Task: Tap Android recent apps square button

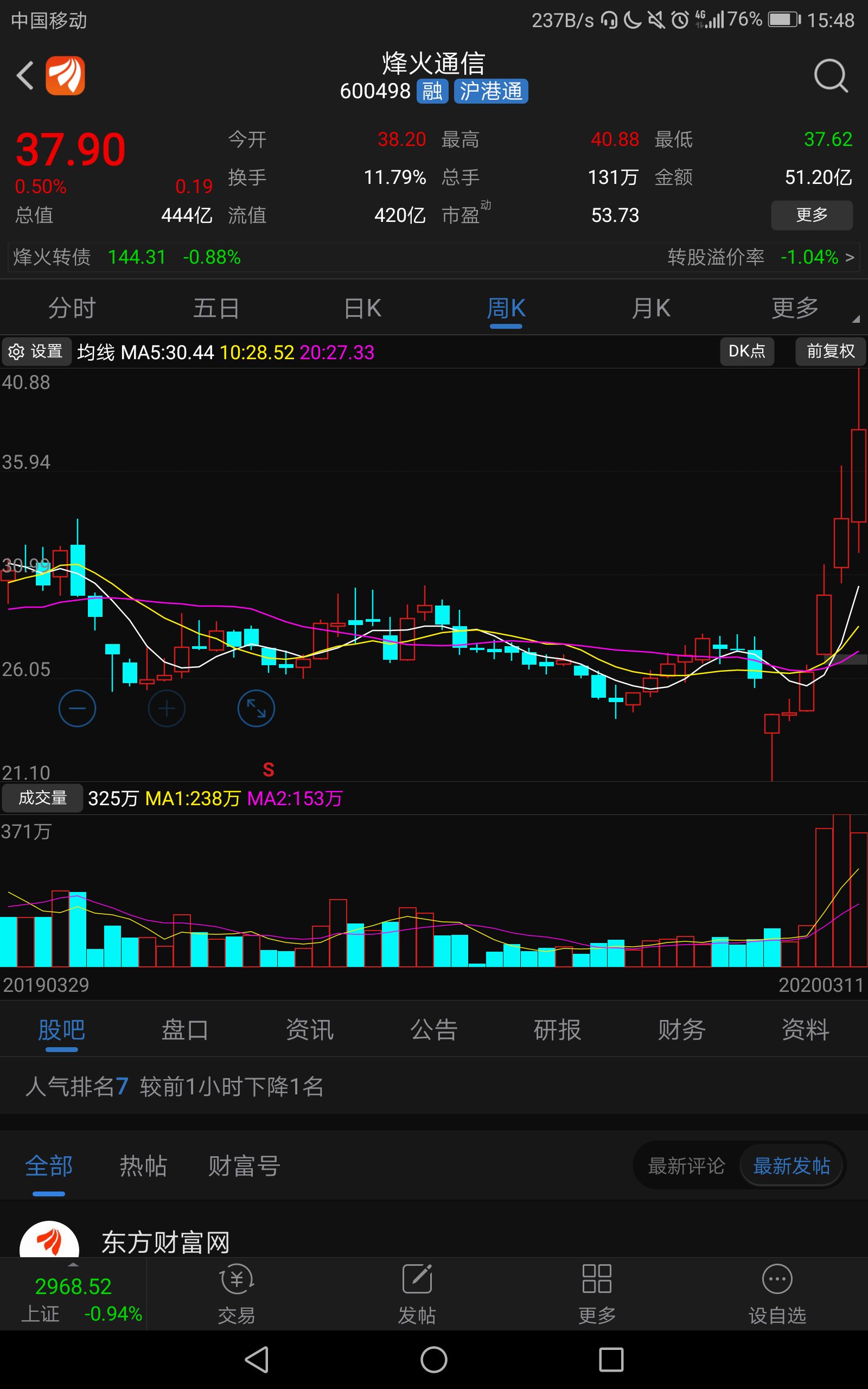Action: [611, 1359]
